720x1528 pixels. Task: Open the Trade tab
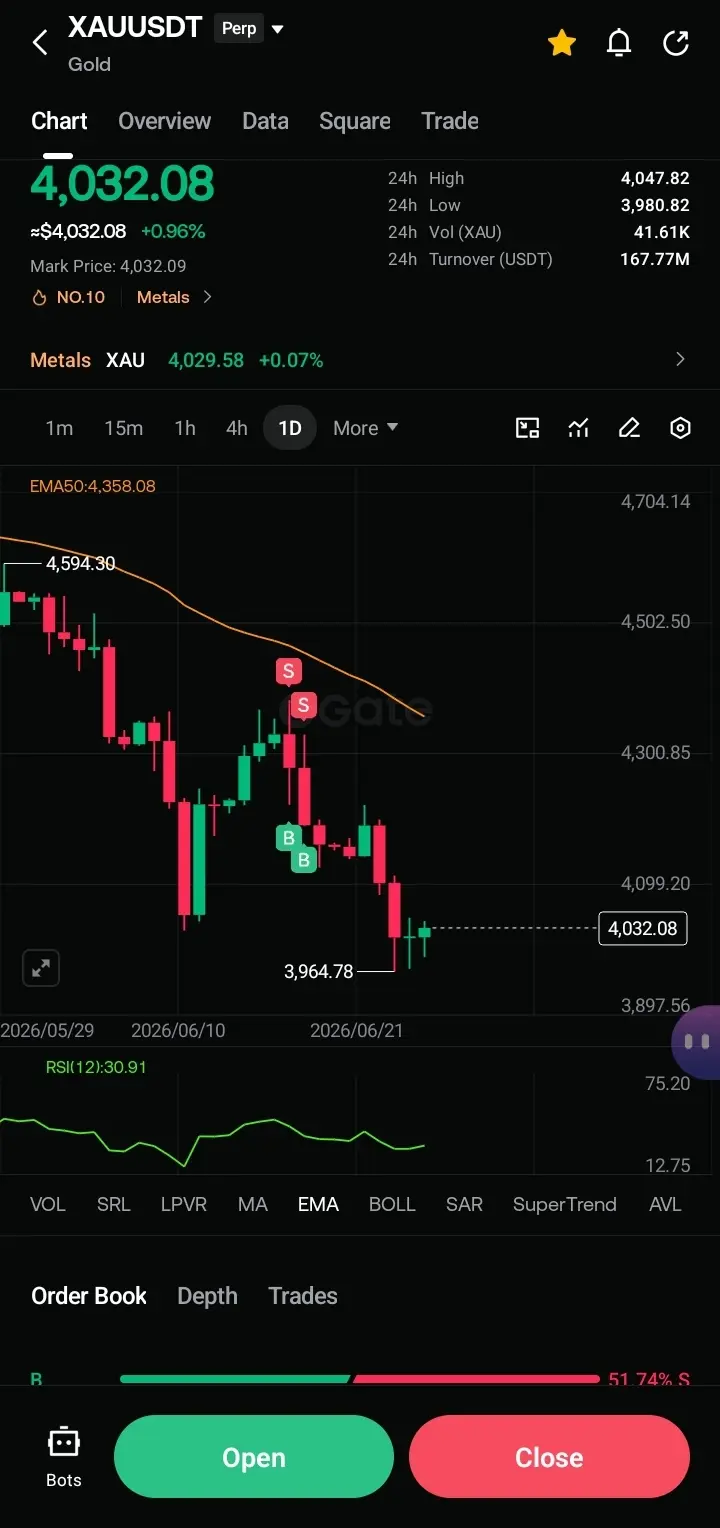450,121
